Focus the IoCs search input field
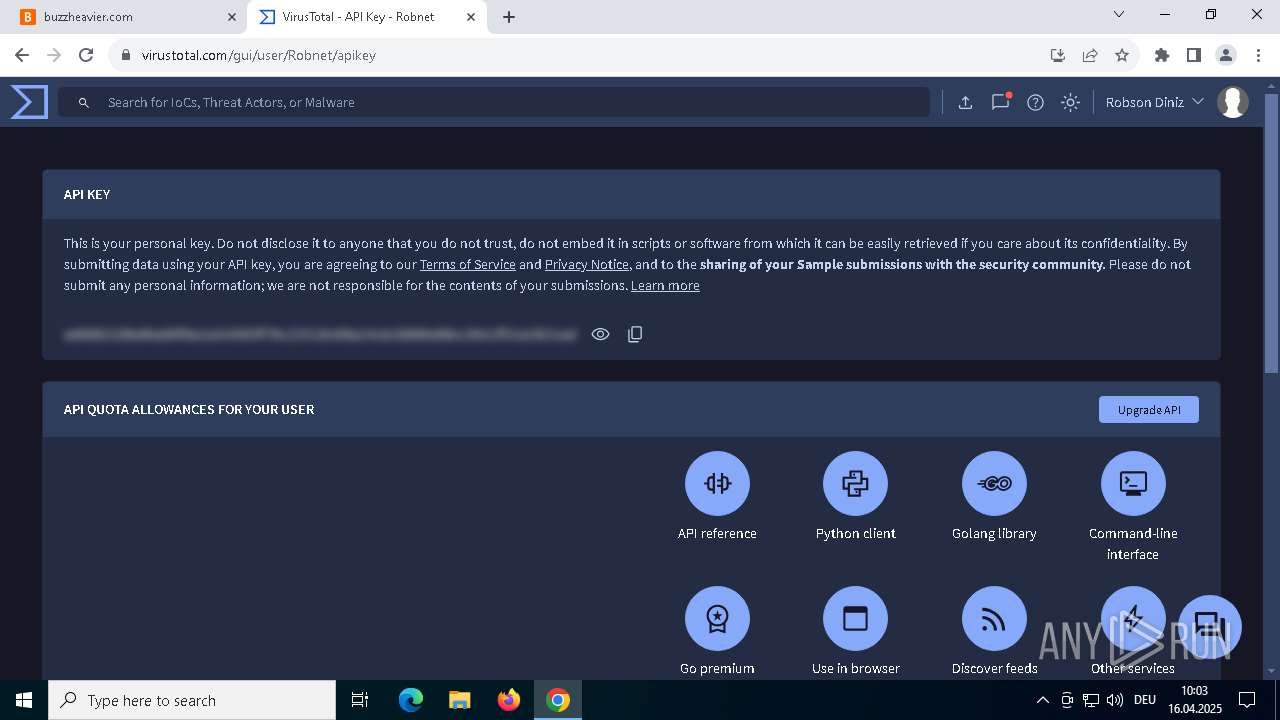Image resolution: width=1280 pixels, height=720 pixels. click(x=494, y=102)
